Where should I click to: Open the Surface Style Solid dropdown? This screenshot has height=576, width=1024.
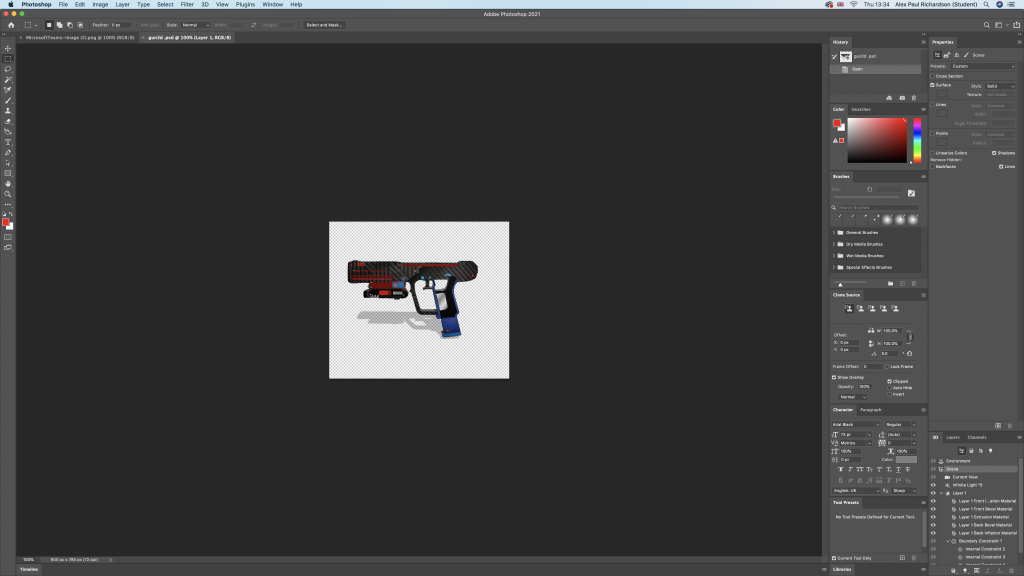1000,86
